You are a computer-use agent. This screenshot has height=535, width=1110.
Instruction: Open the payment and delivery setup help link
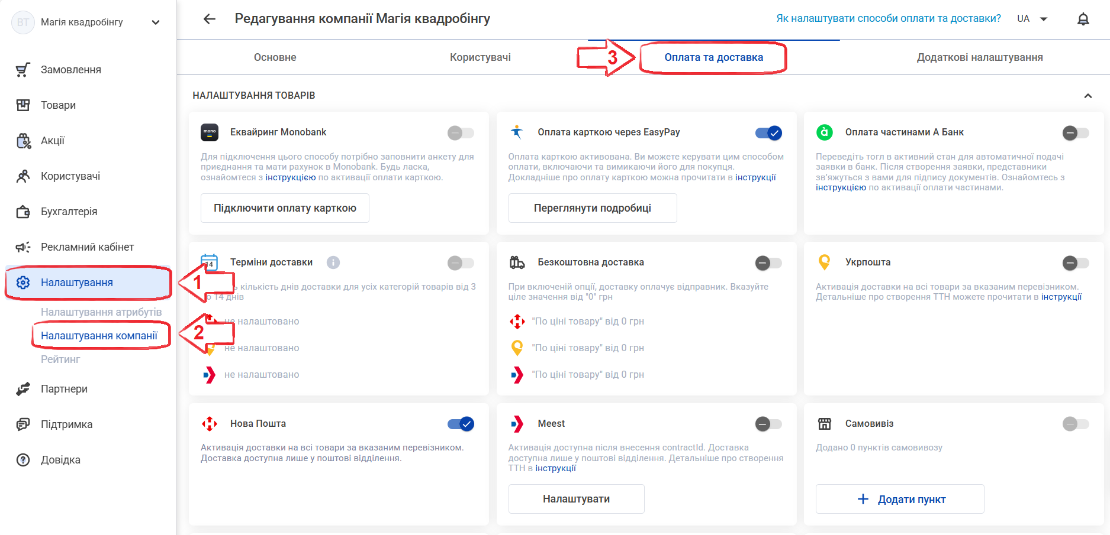click(x=888, y=19)
